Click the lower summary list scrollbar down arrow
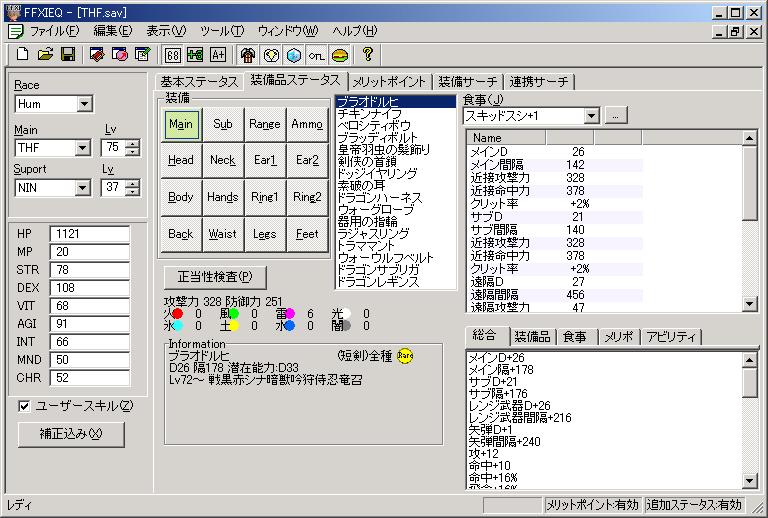 pos(749,480)
